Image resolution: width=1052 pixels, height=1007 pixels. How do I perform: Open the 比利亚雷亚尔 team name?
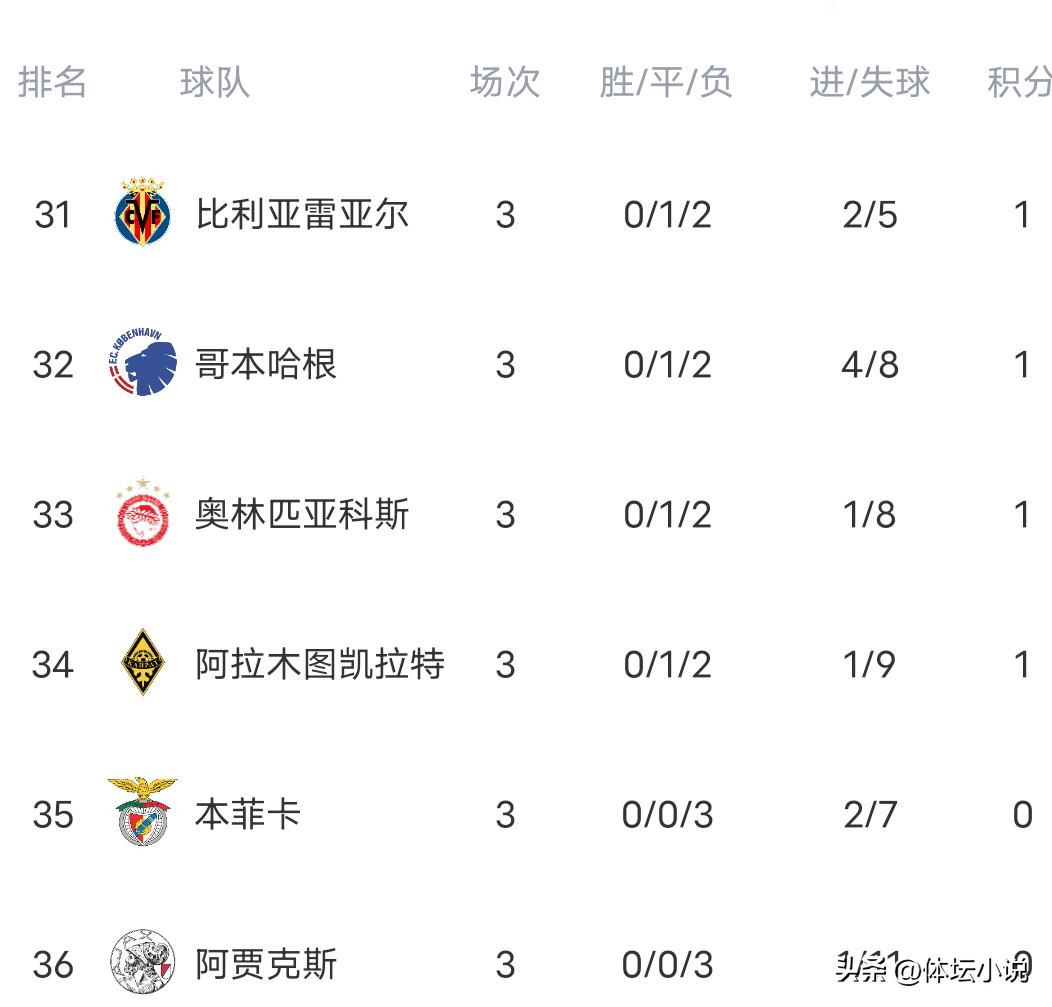[302, 214]
